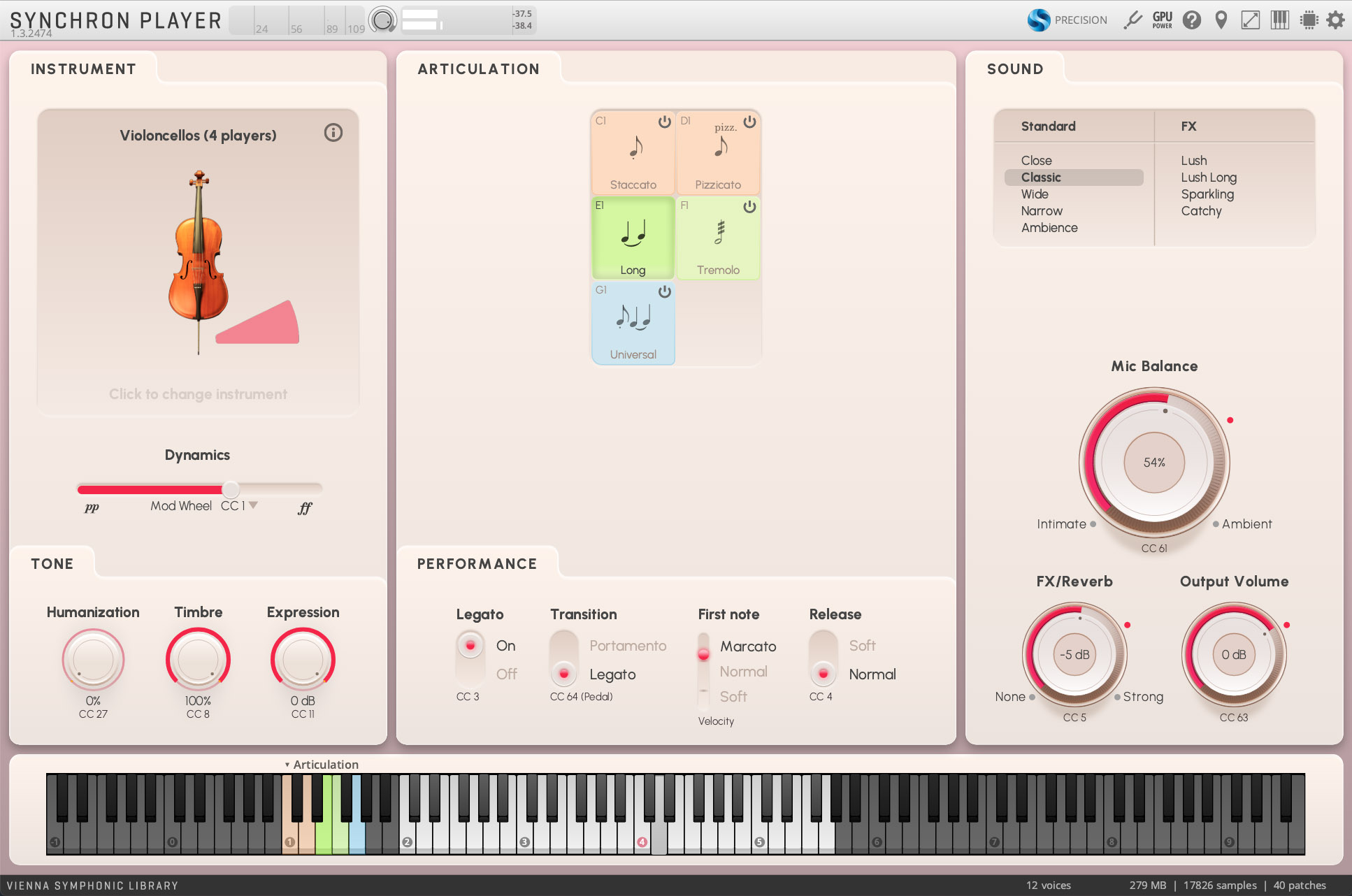Select the Universal articulation tile

pyautogui.click(x=633, y=323)
